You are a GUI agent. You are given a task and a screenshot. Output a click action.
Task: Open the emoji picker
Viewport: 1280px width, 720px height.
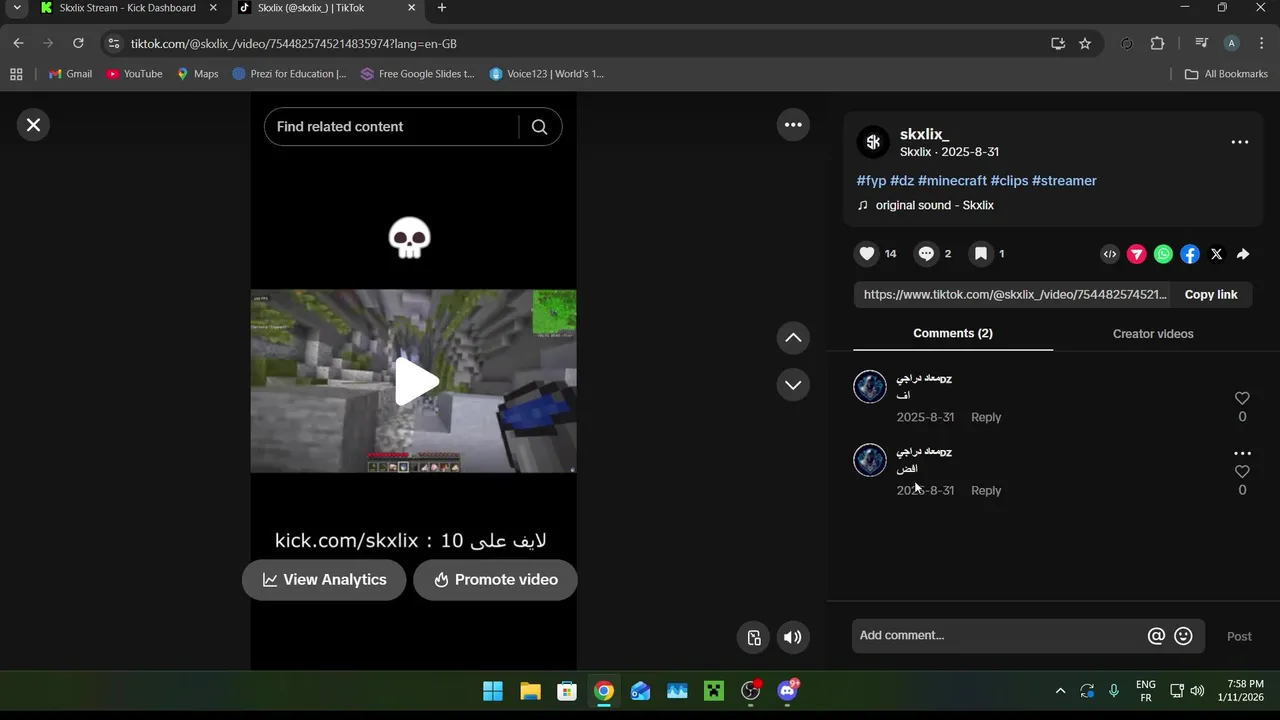coord(1183,636)
